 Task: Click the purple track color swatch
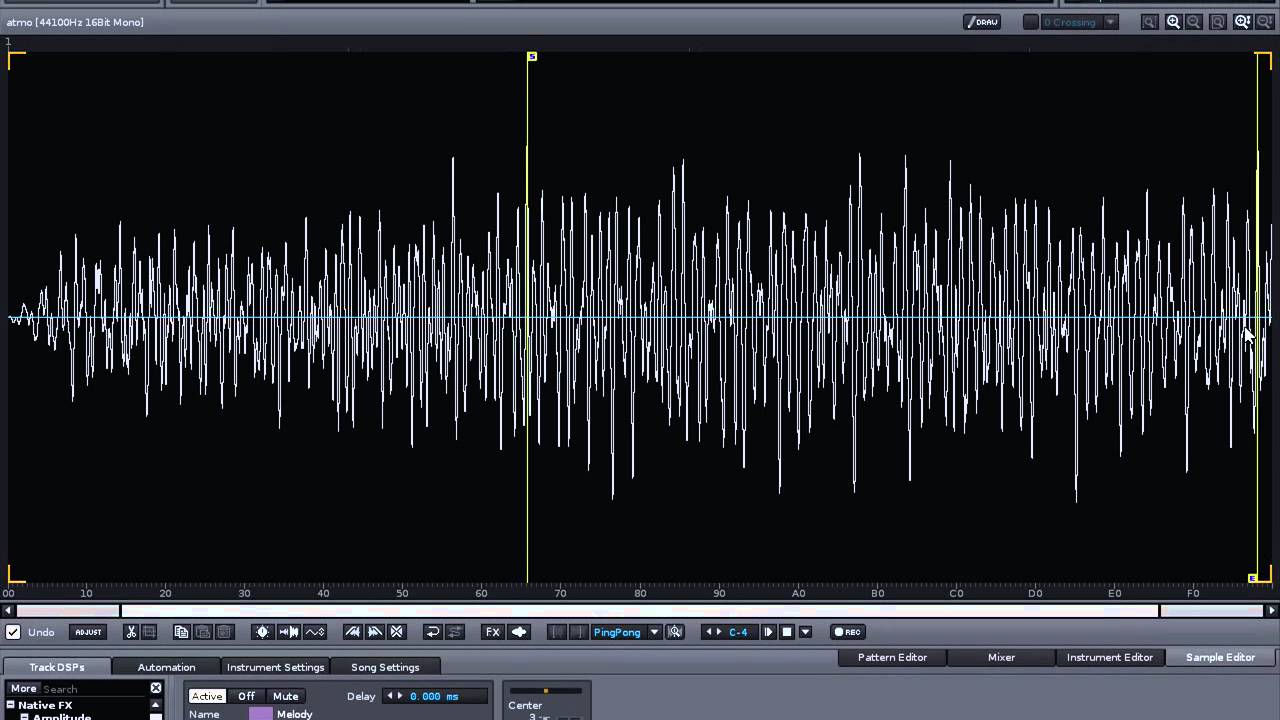[260, 714]
